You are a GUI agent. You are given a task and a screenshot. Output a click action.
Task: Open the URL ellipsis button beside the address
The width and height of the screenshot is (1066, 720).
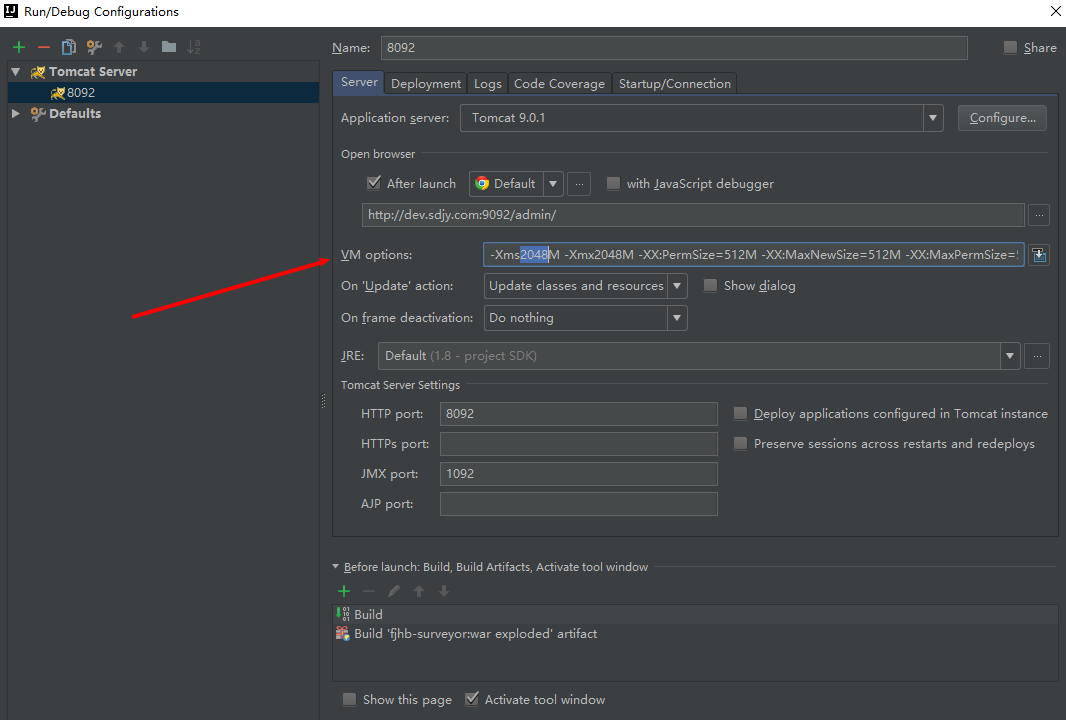pyautogui.click(x=1039, y=215)
